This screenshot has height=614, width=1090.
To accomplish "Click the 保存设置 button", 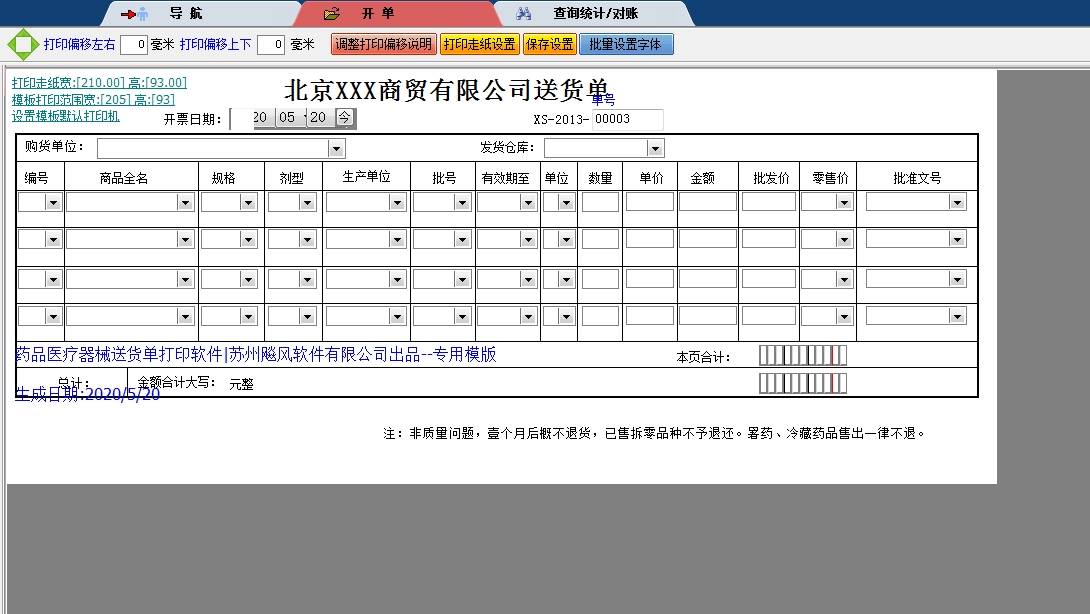I will point(548,44).
